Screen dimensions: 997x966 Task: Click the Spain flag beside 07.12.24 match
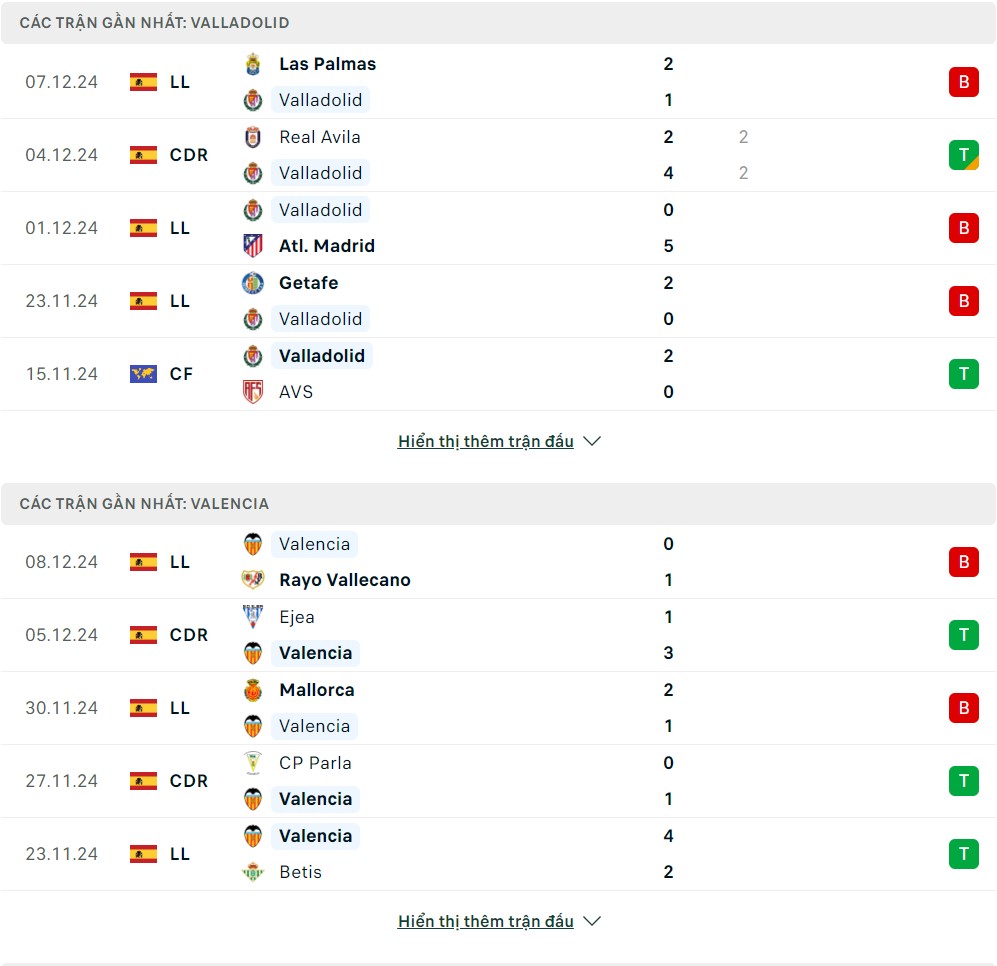[143, 82]
